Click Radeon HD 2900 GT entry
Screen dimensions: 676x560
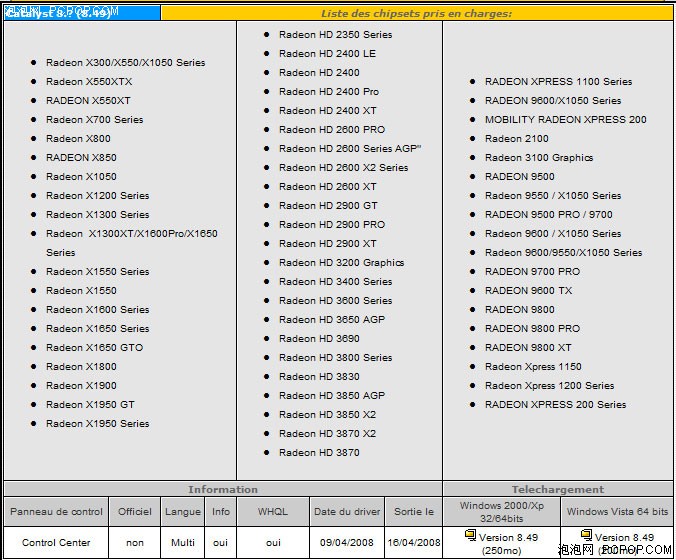pyautogui.click(x=328, y=205)
